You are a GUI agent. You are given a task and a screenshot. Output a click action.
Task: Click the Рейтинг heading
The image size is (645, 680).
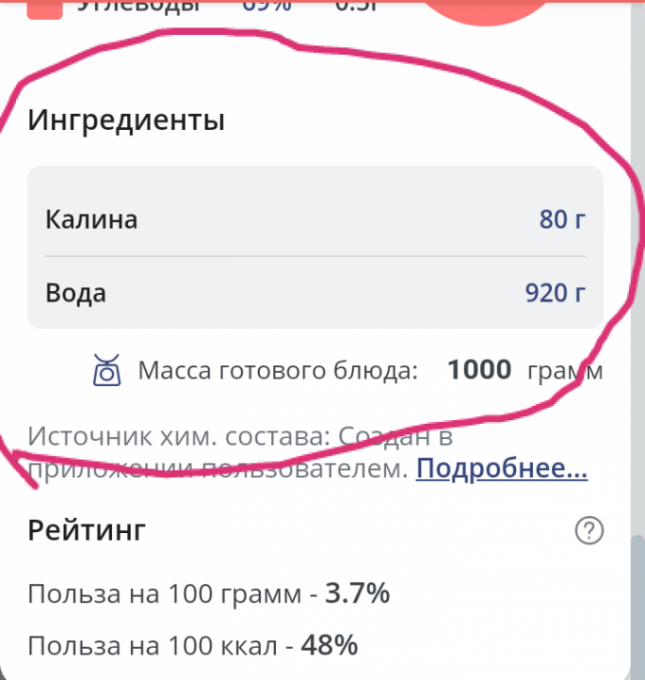click(x=87, y=530)
